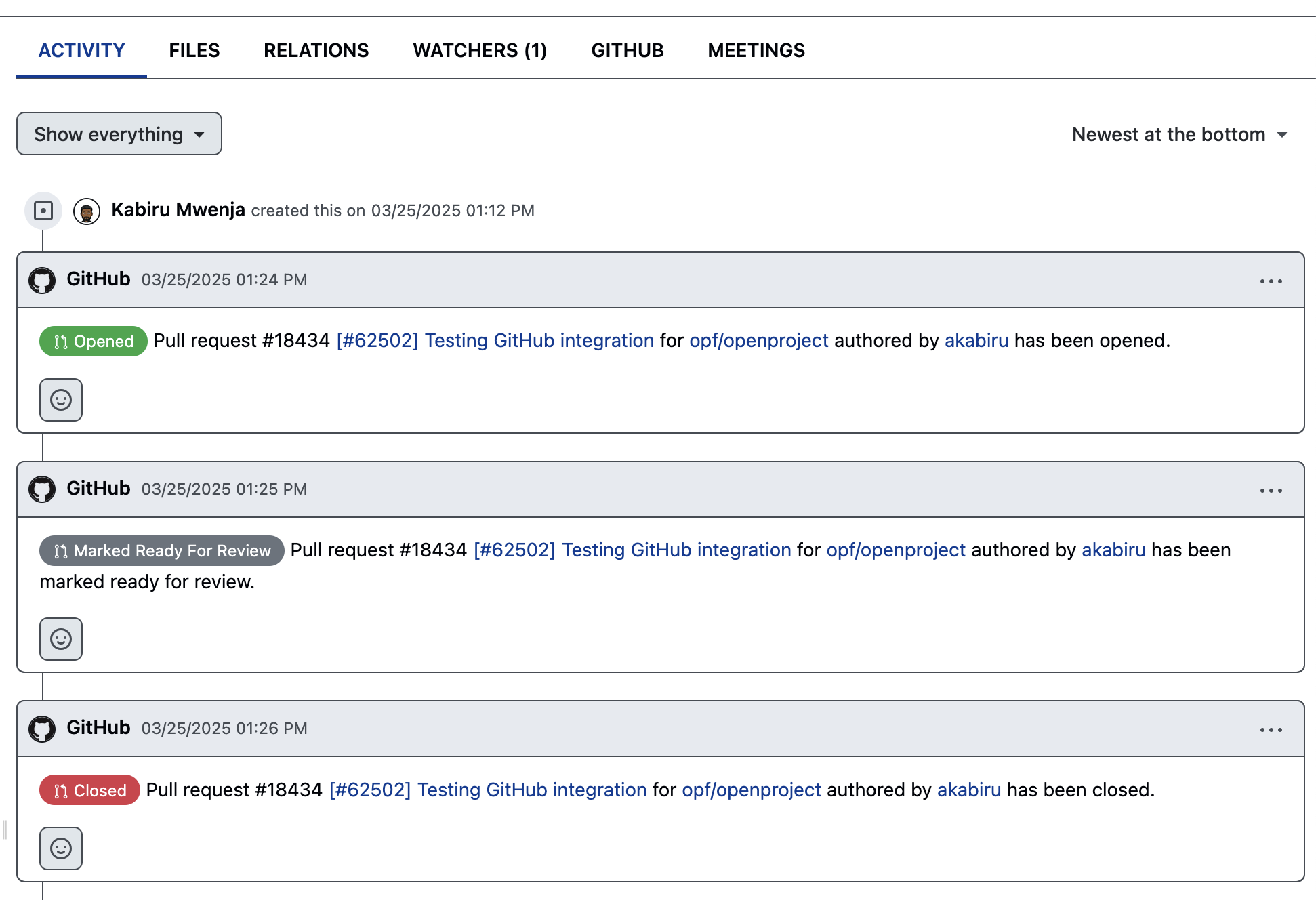This screenshot has width=1316, height=900.
Task: Open opf/openproject repo link in the Closed entry
Action: tap(751, 790)
